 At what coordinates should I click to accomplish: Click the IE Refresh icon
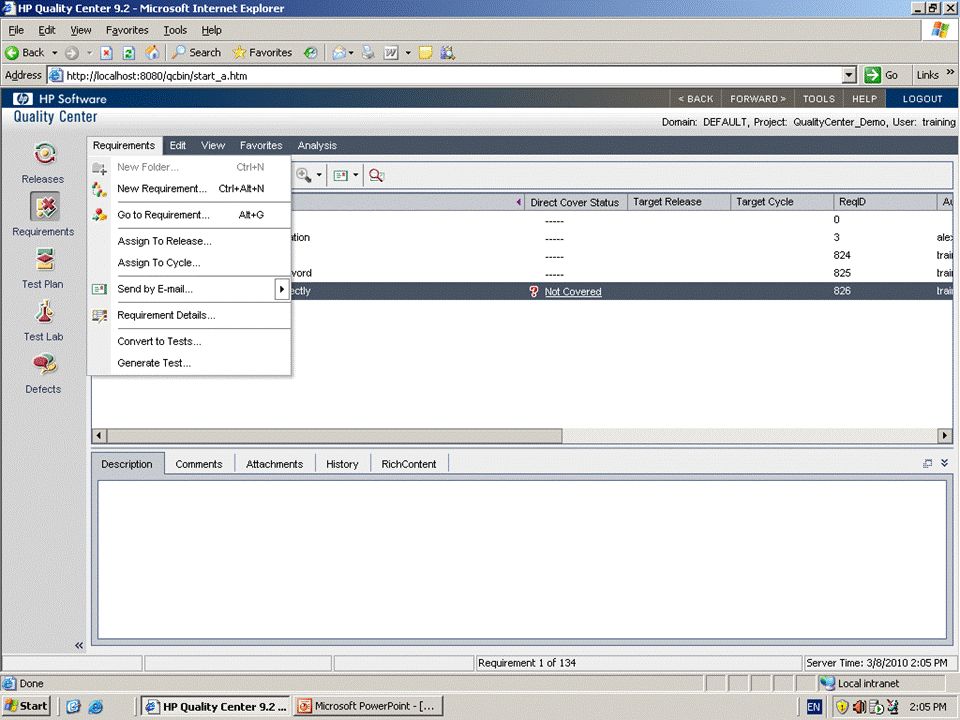click(129, 53)
